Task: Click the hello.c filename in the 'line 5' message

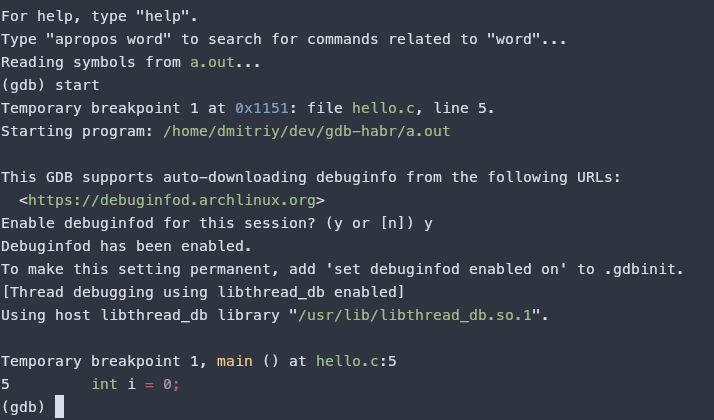Action: [x=380, y=108]
